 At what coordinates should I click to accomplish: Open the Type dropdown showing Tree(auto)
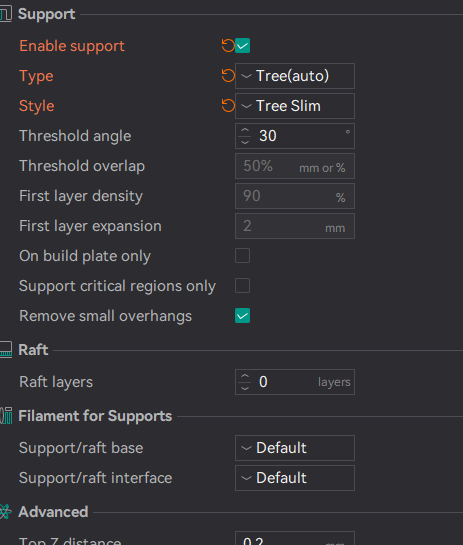click(x=295, y=76)
